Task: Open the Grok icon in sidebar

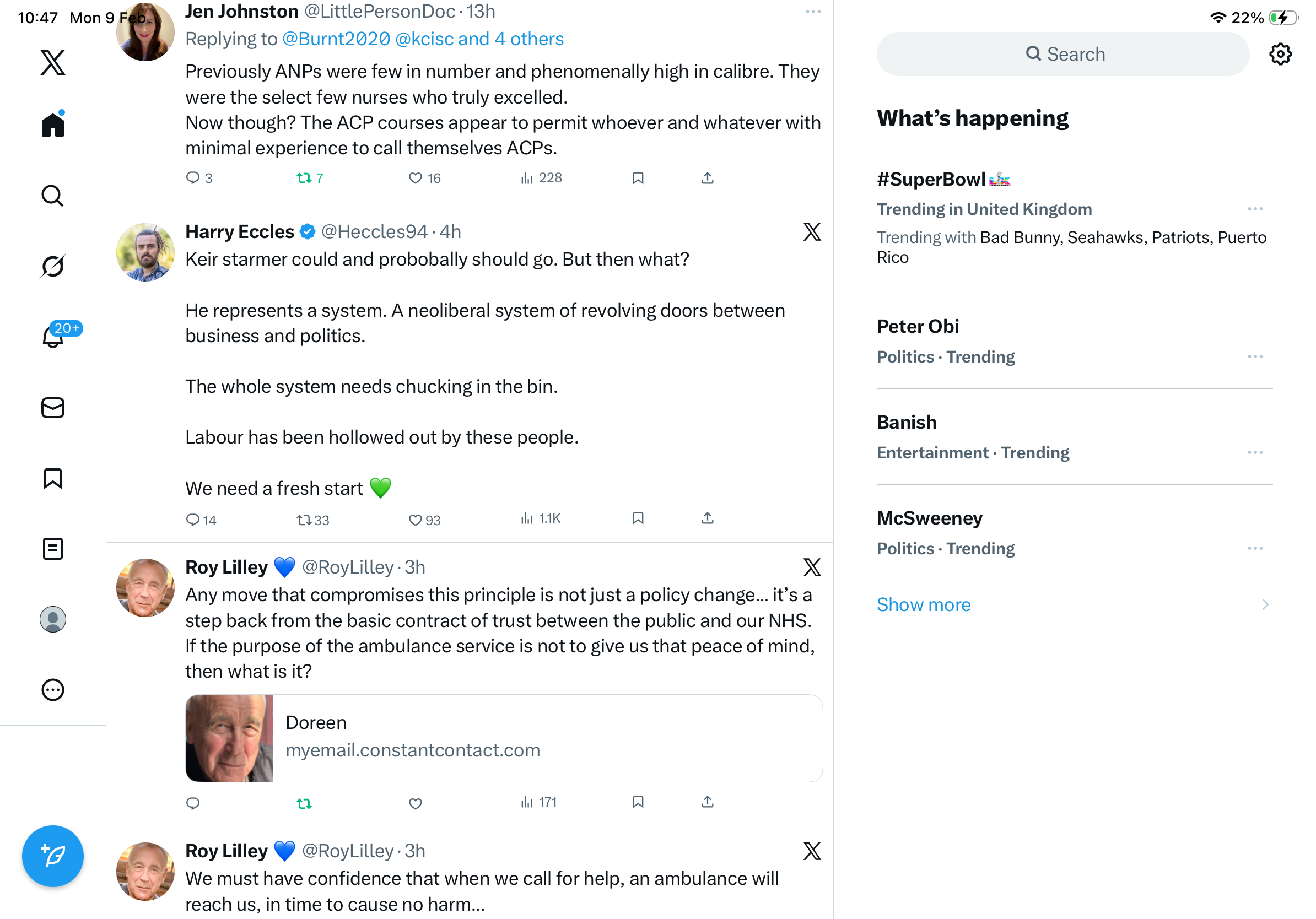Action: (53, 266)
